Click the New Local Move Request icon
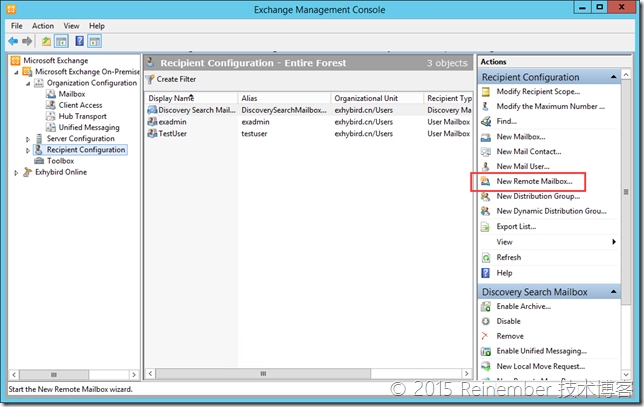This screenshot has height=407, width=644. point(486,366)
